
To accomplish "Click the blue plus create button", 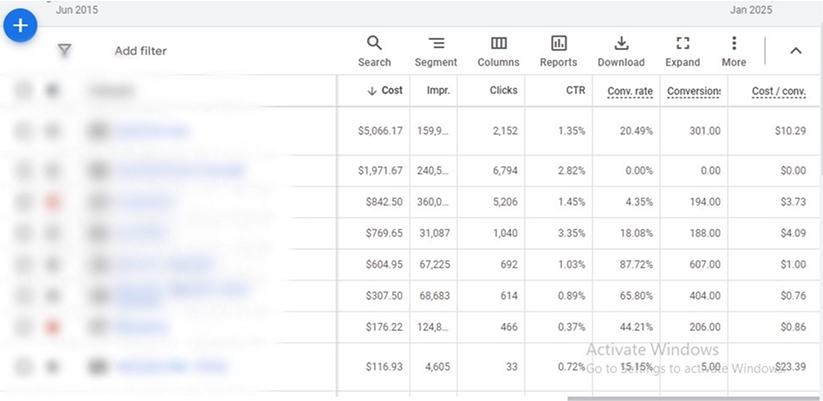I will (20, 25).
